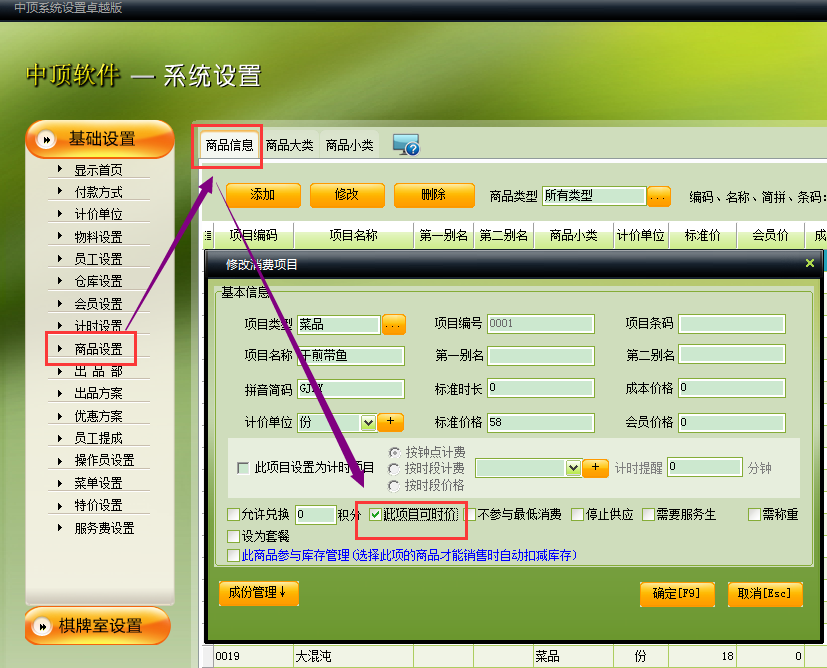Image resolution: width=827 pixels, height=668 pixels.
Task: Enable 需称重 checkbox
Action: pyautogui.click(x=754, y=514)
